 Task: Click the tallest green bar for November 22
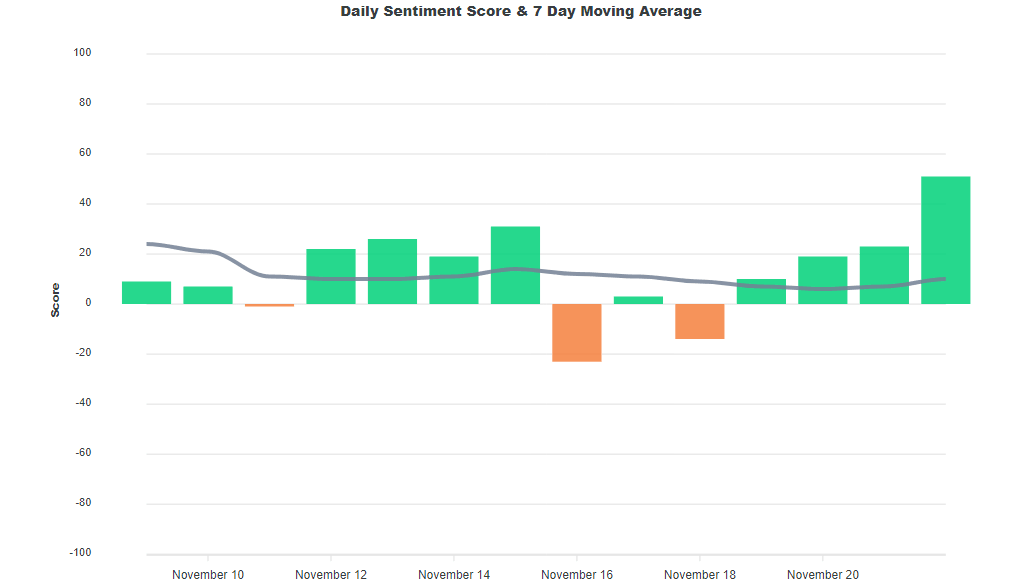[945, 240]
